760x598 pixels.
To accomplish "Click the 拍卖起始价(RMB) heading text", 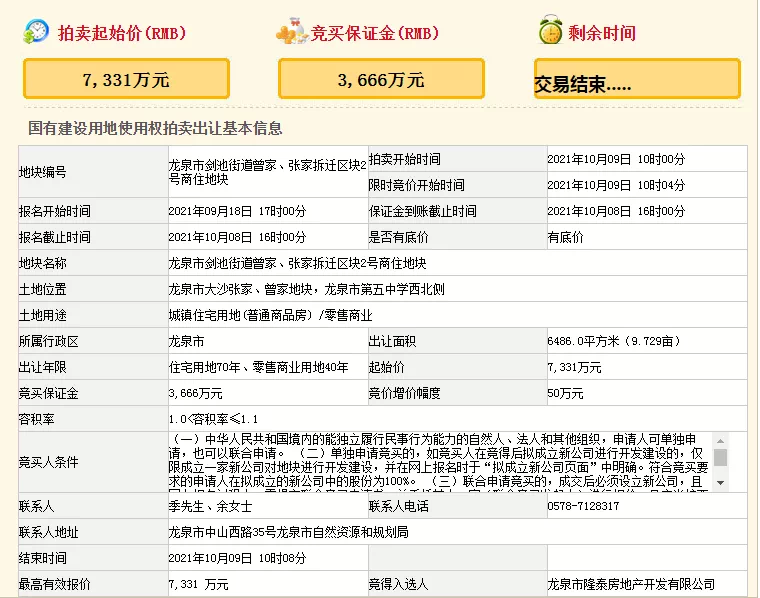I will click(x=125, y=33).
